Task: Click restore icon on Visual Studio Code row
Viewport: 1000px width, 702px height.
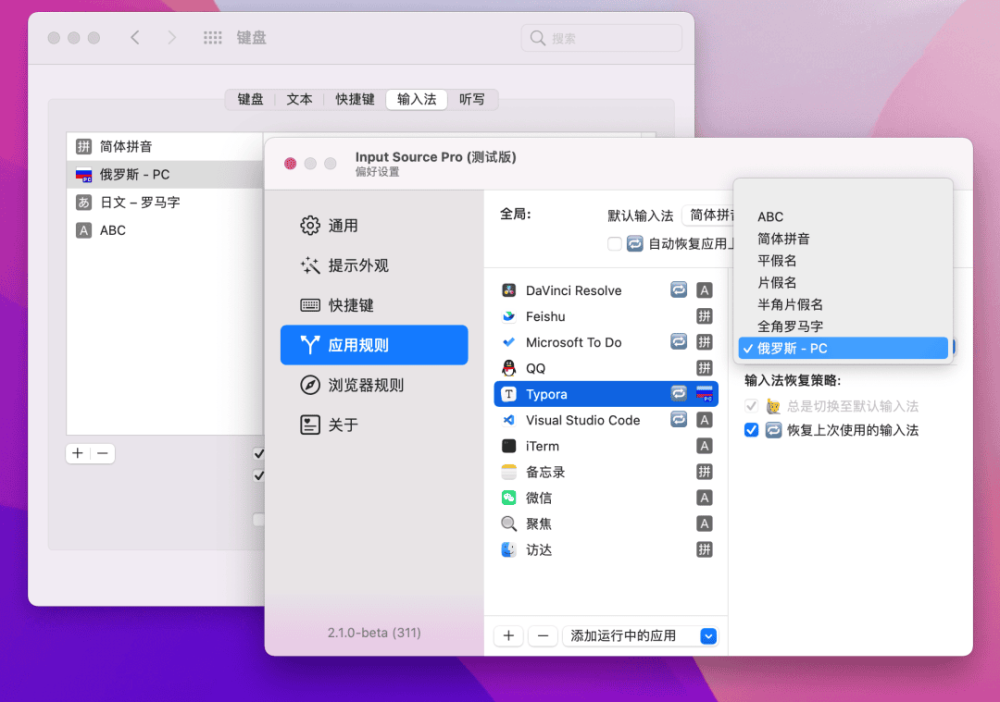Action: (679, 420)
